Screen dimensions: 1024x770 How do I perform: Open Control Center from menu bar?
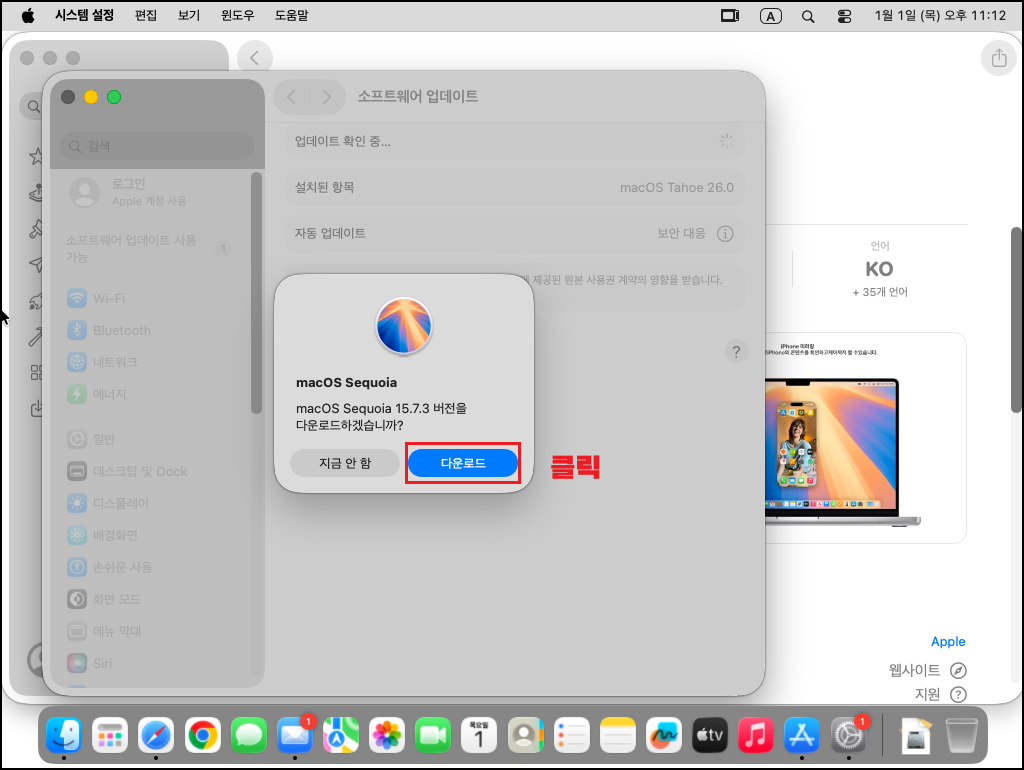pyautogui.click(x=844, y=16)
